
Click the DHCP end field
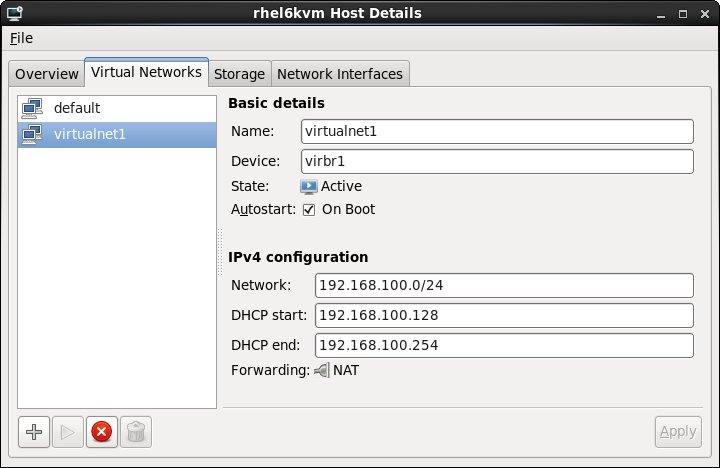[504, 345]
